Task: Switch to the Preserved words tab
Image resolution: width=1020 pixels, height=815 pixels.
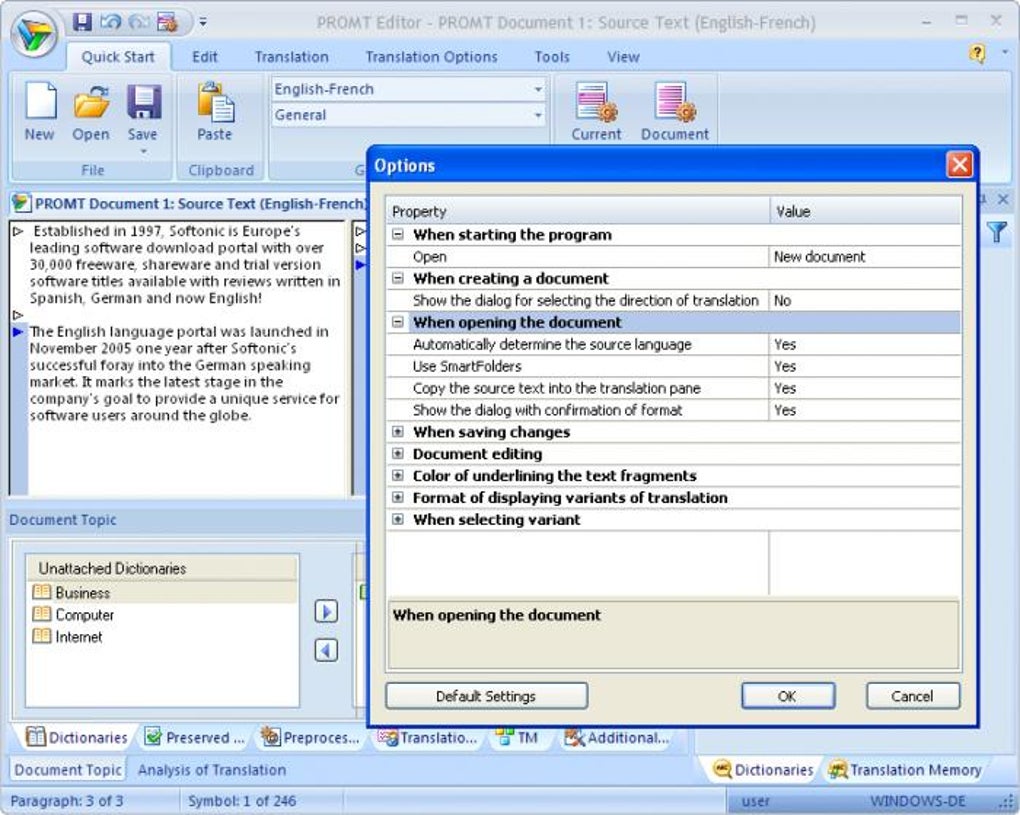Action: pos(194,738)
